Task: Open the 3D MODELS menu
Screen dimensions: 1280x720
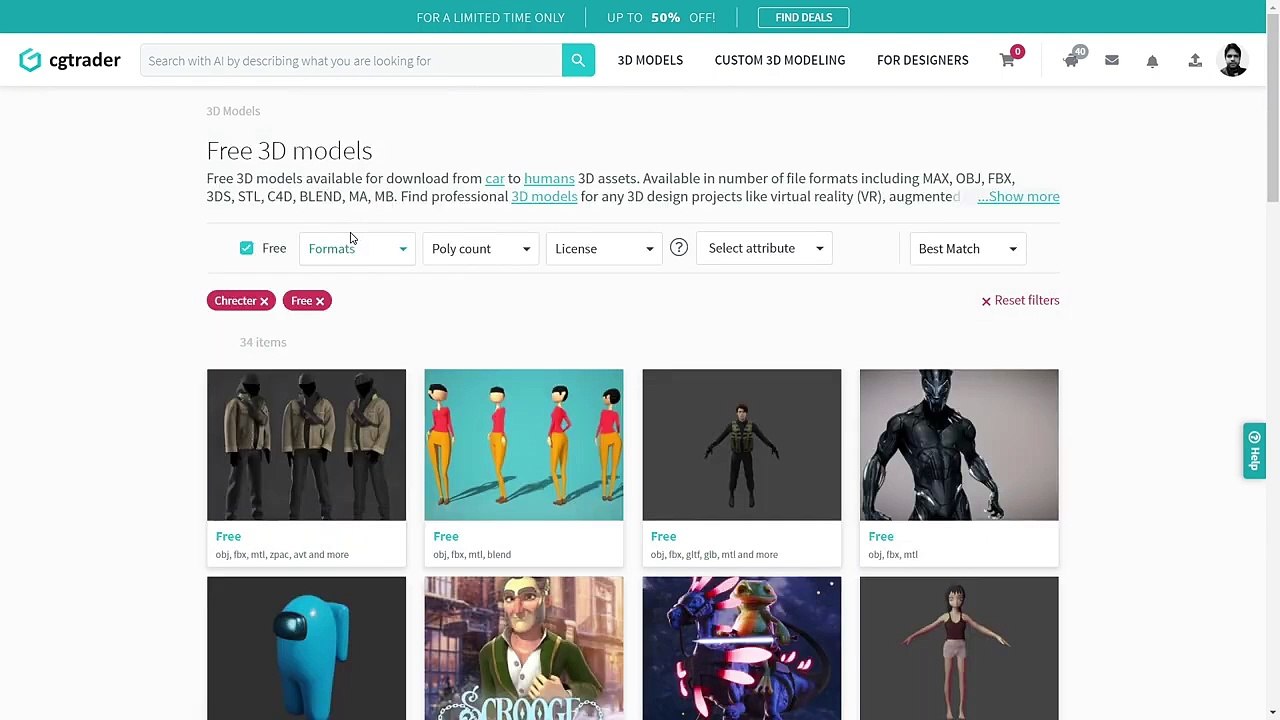Action: tap(650, 60)
